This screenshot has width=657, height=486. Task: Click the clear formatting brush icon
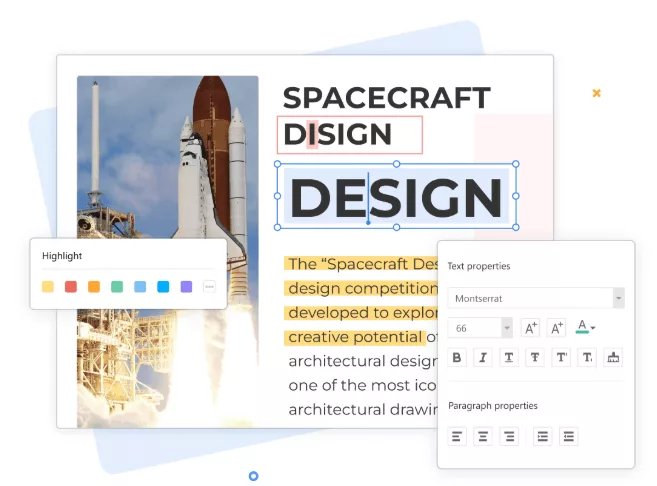pos(613,357)
